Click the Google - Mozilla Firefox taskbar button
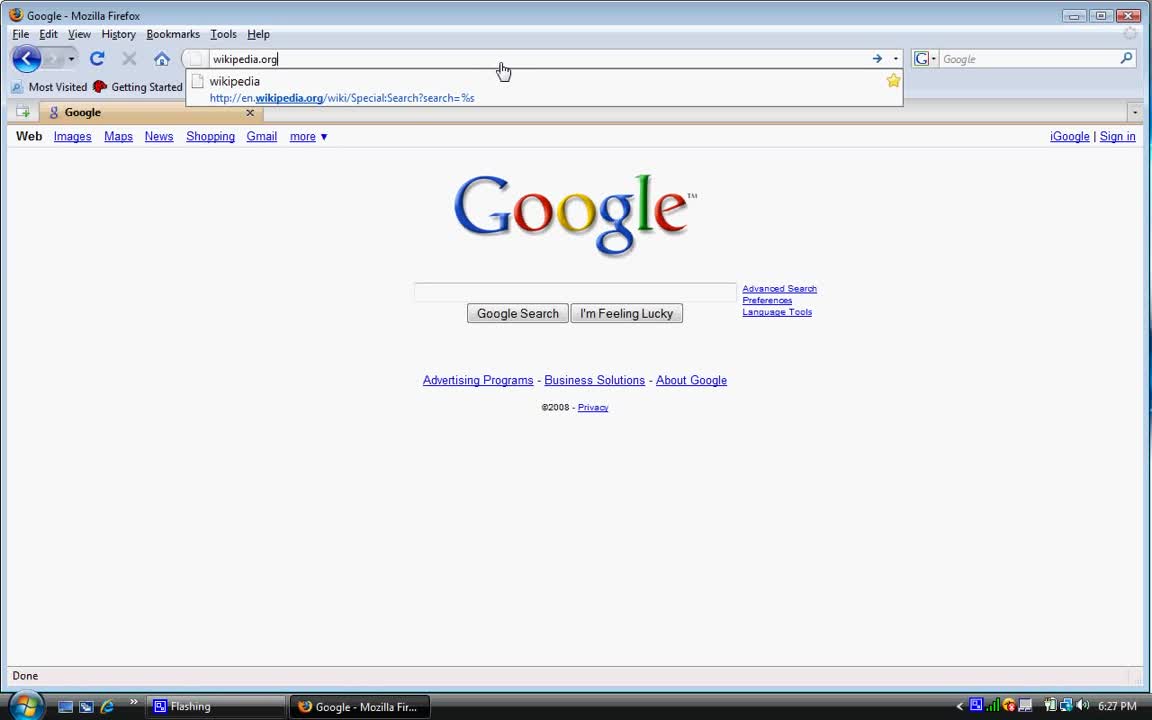The image size is (1152, 720). click(x=360, y=707)
